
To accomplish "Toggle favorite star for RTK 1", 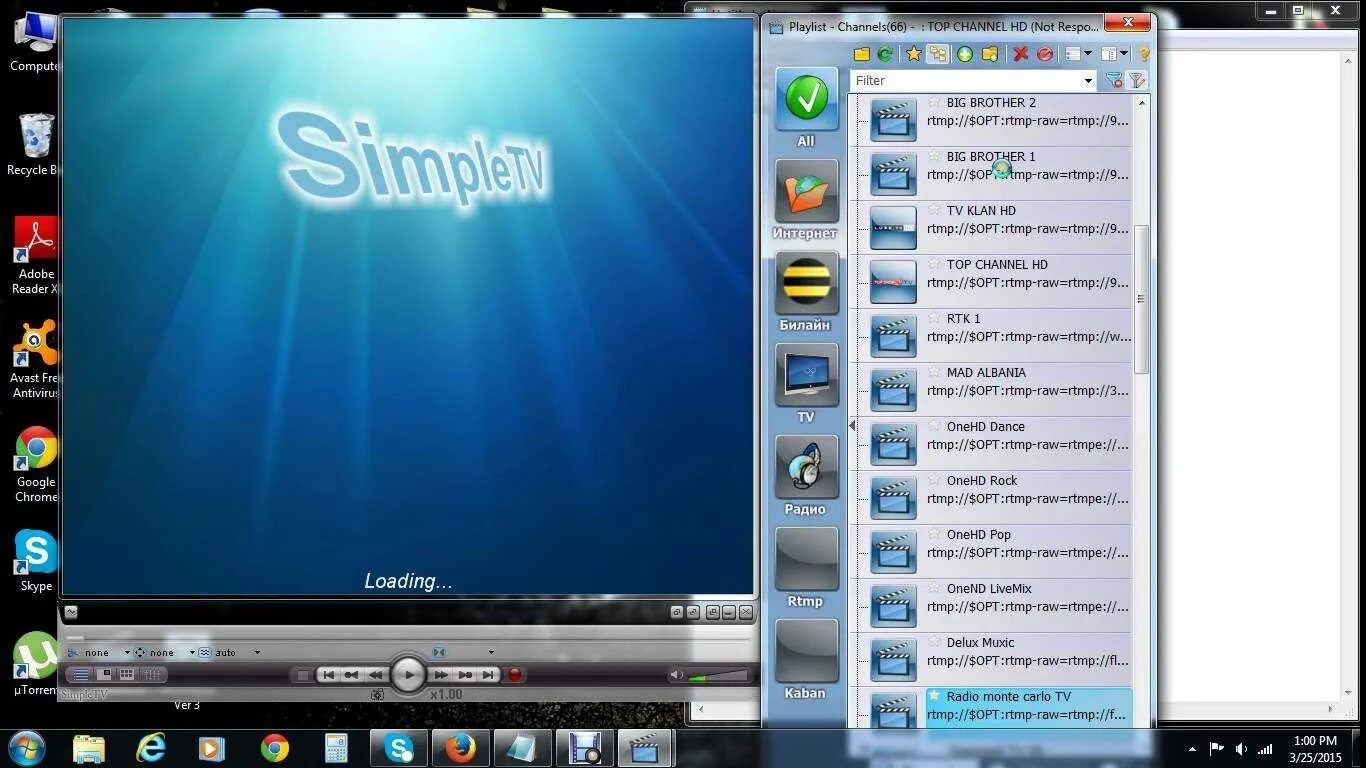I will [x=934, y=318].
